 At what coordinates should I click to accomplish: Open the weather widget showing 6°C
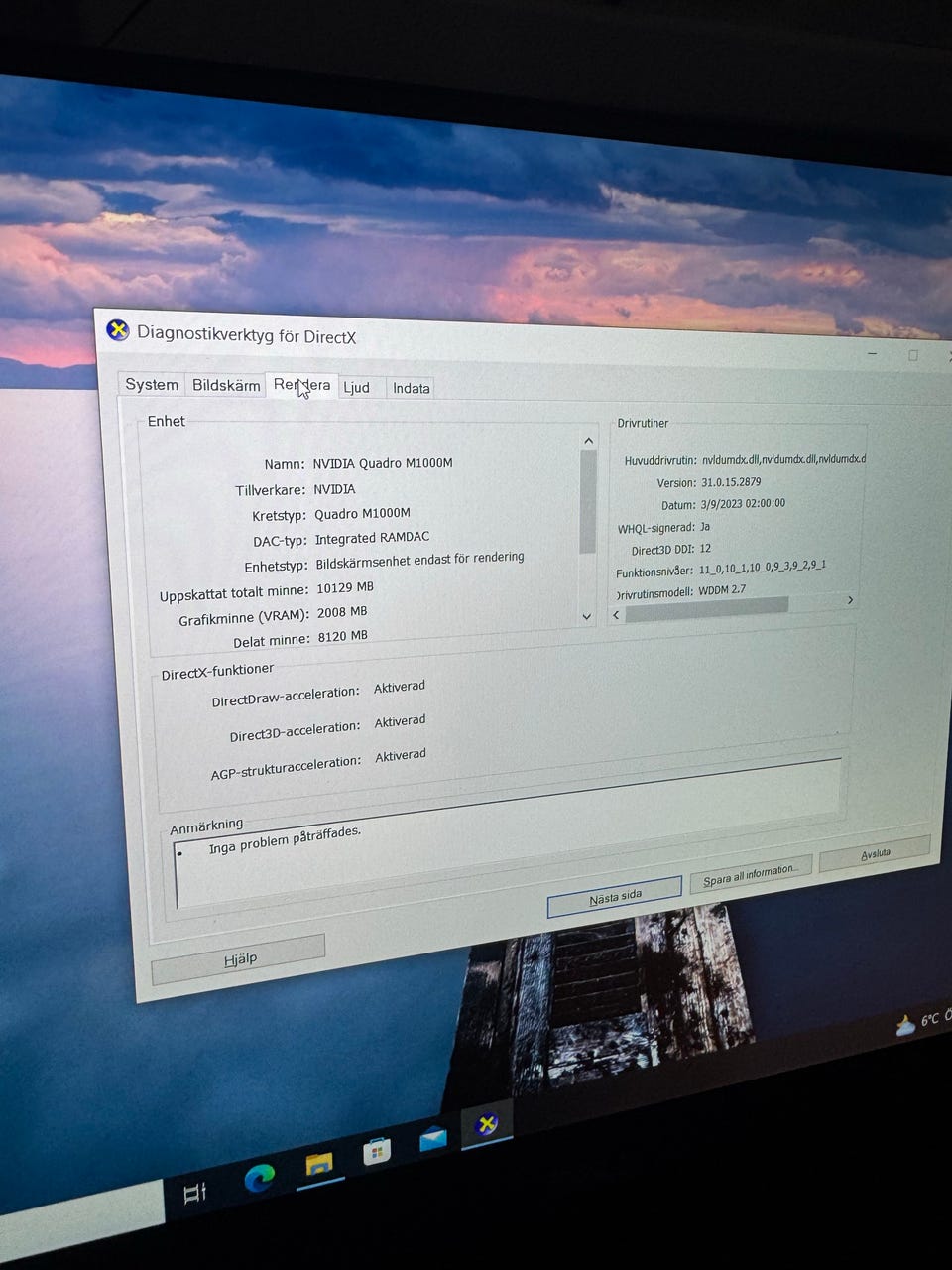coord(923,1022)
